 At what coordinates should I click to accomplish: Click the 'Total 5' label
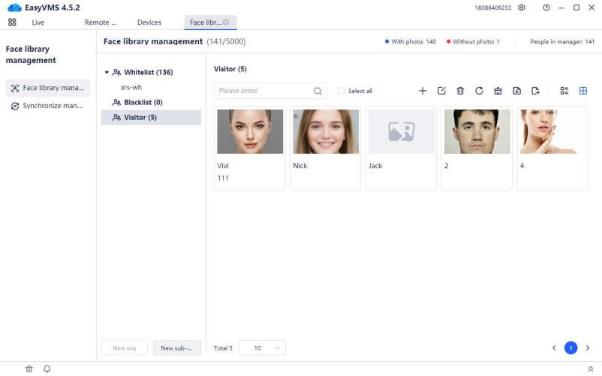pyautogui.click(x=223, y=348)
